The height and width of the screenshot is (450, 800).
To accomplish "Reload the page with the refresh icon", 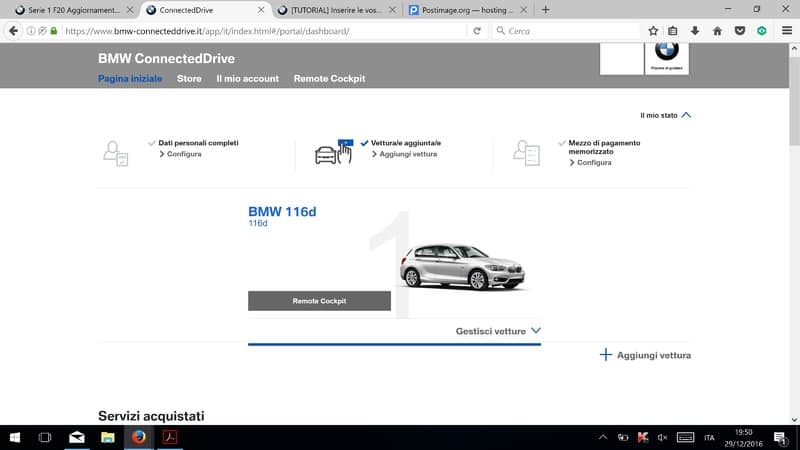I will click(477, 31).
